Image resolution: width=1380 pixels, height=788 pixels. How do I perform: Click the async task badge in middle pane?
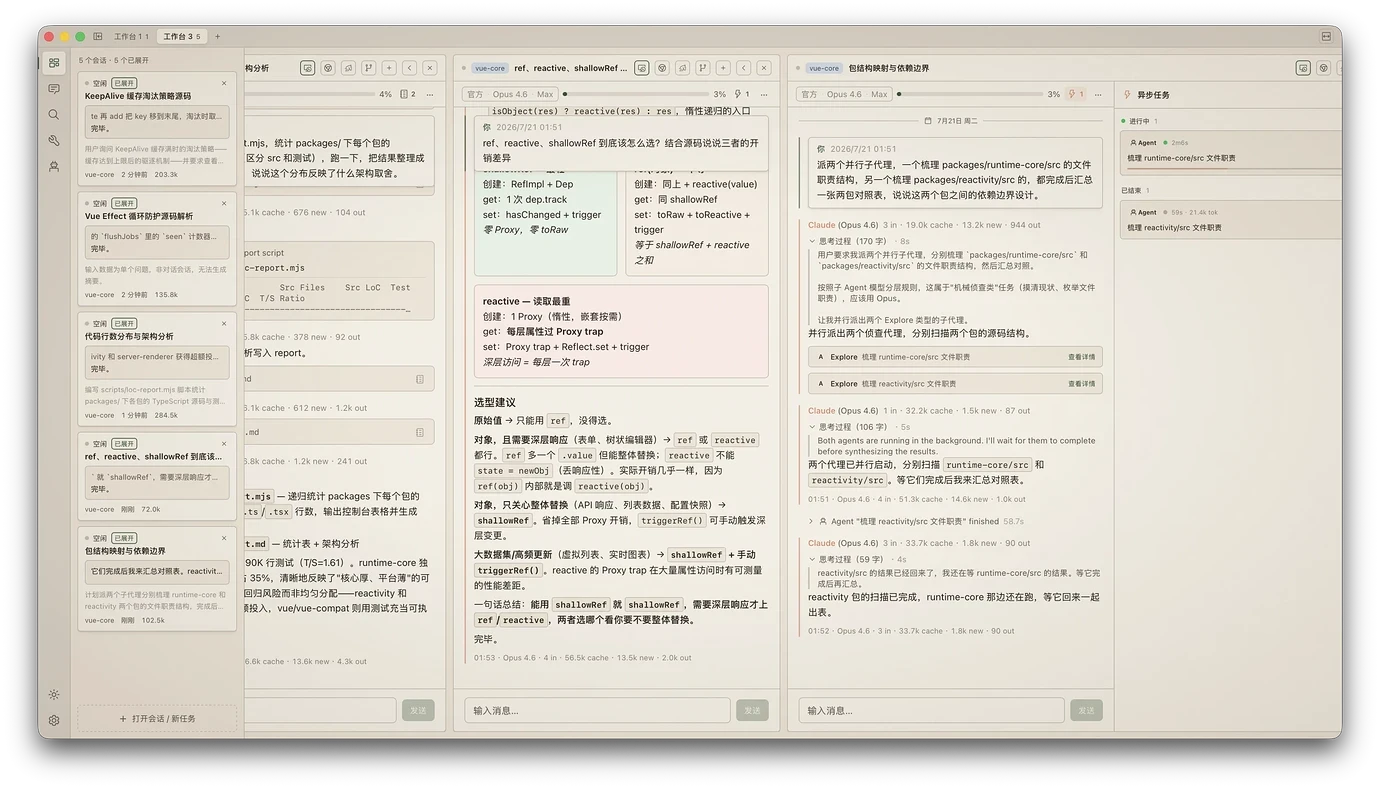coord(741,94)
